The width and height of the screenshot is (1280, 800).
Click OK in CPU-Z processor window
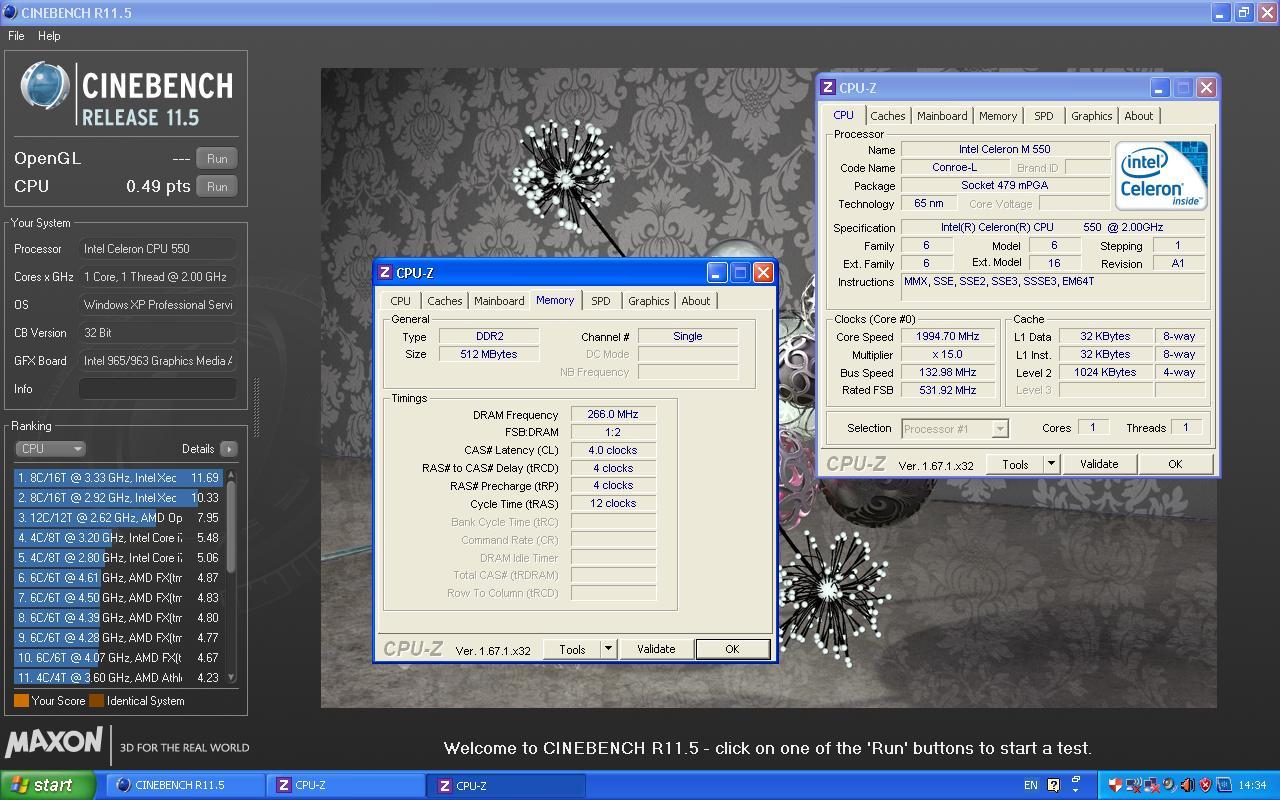(x=1175, y=464)
